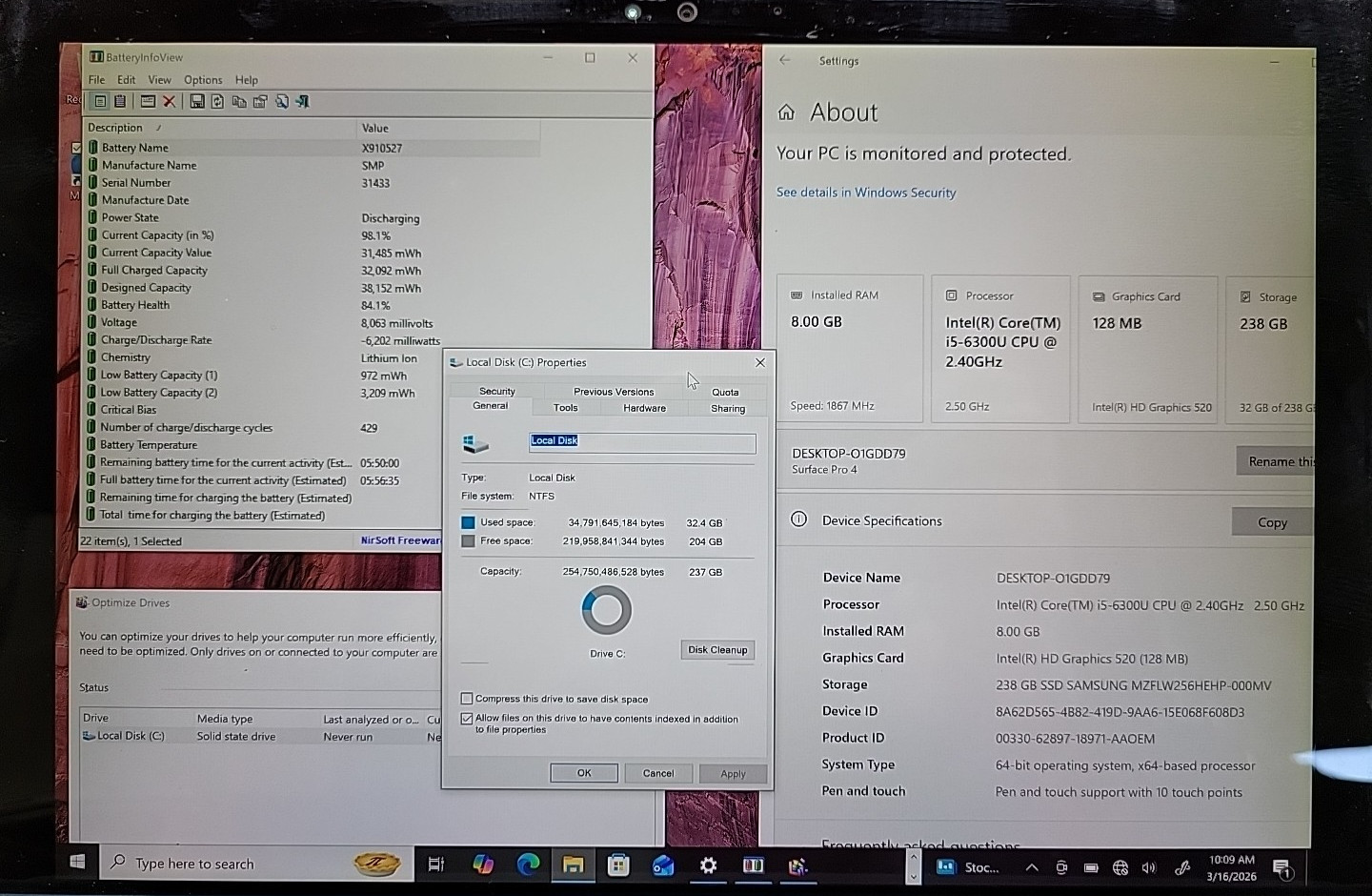
Task: Click the Disk Cleanup button
Action: pyautogui.click(x=717, y=650)
